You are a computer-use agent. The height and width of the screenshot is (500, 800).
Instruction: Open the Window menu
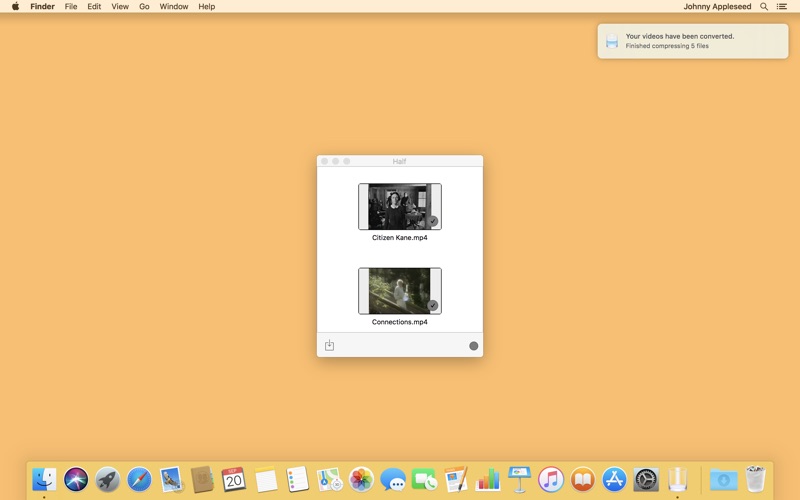pos(174,7)
